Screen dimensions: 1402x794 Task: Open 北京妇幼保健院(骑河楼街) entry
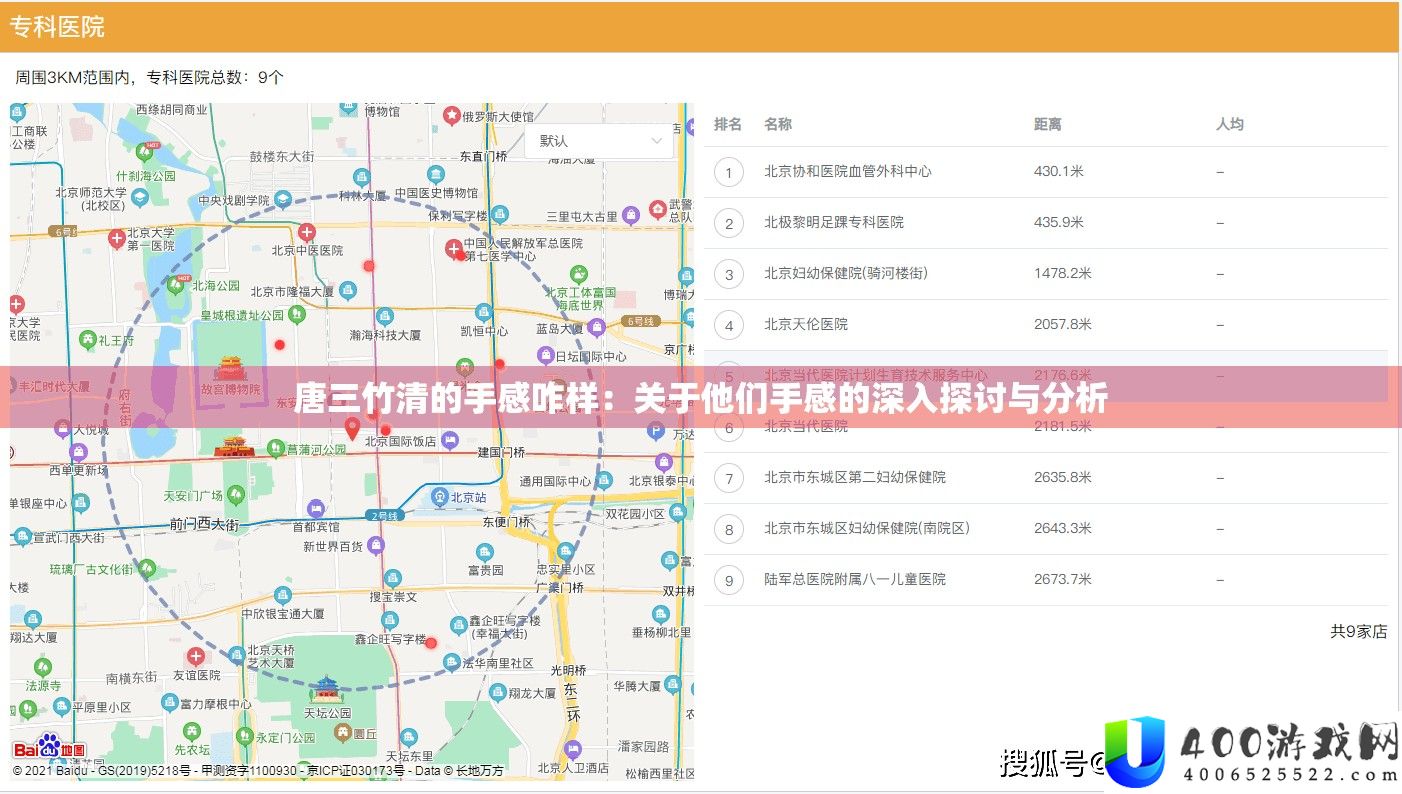pyautogui.click(x=846, y=273)
